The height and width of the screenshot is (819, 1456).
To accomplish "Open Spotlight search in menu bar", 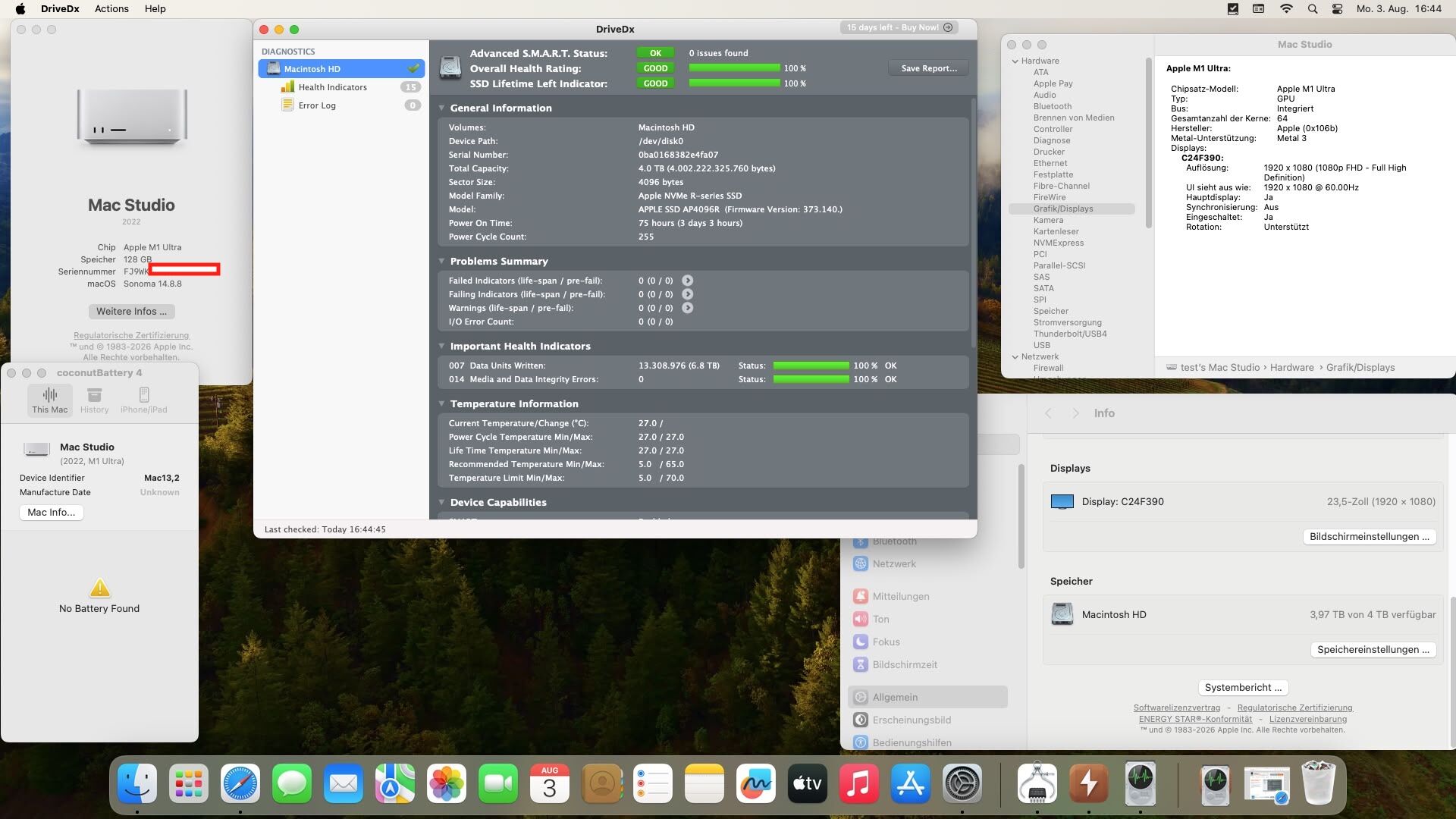I will tap(1312, 9).
